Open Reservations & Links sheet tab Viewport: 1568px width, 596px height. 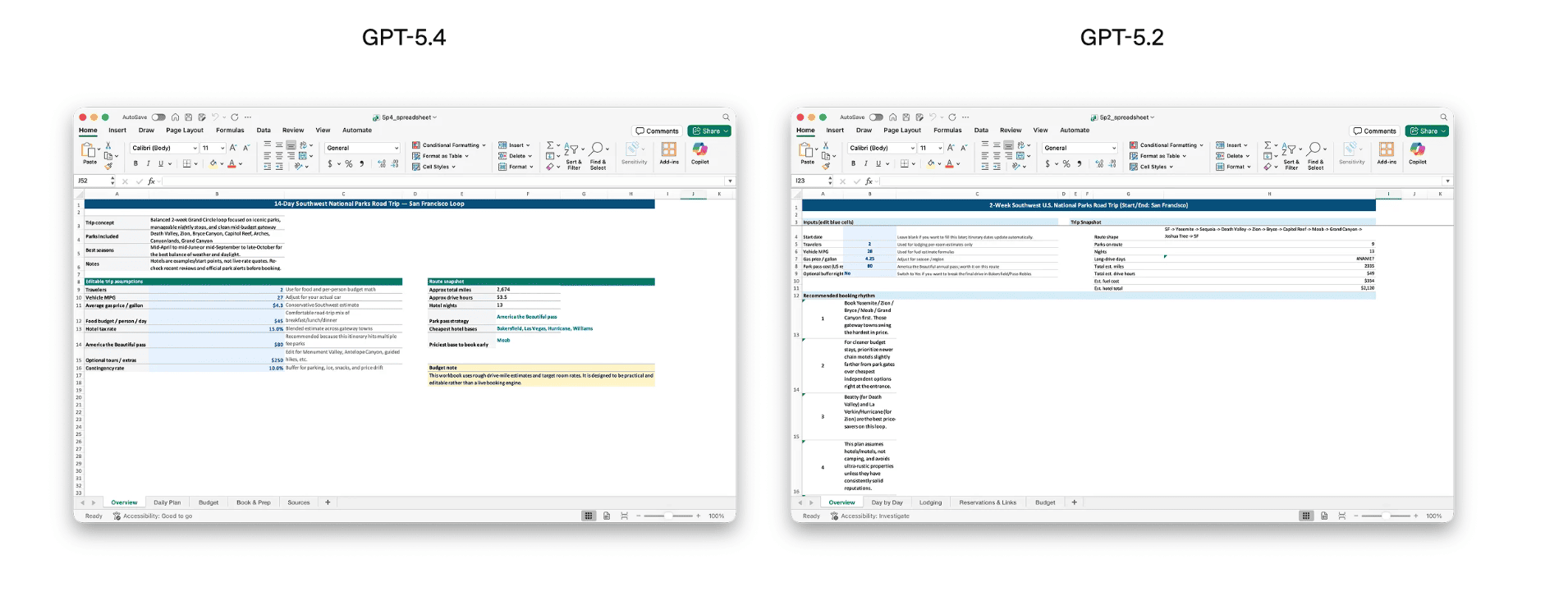click(x=988, y=502)
